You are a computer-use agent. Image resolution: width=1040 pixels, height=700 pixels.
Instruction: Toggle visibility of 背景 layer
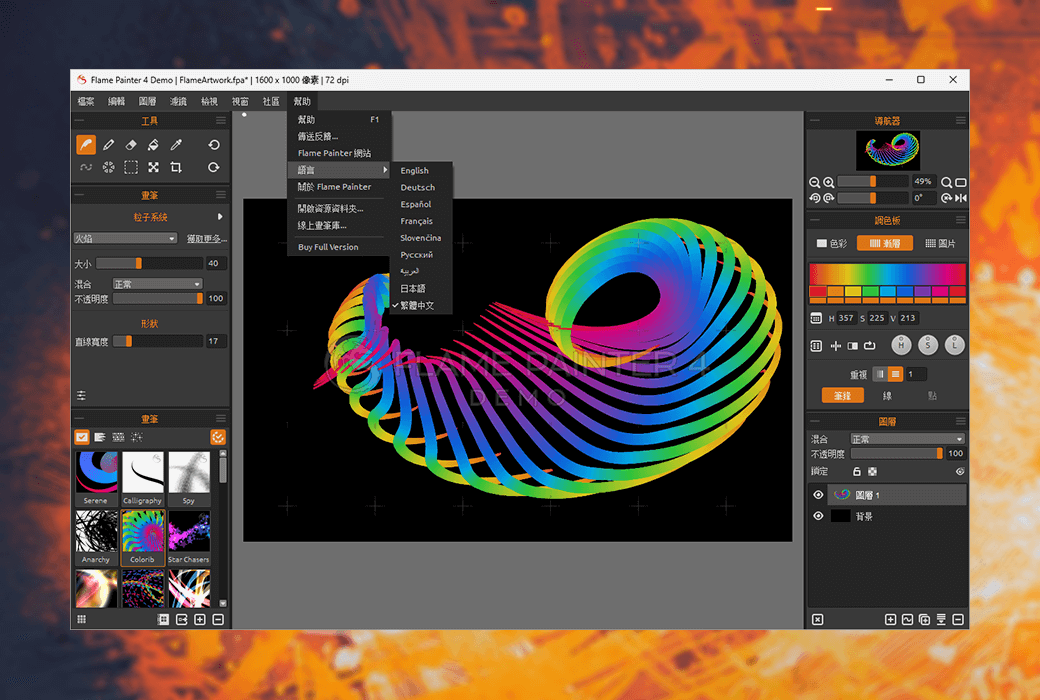[x=818, y=516]
